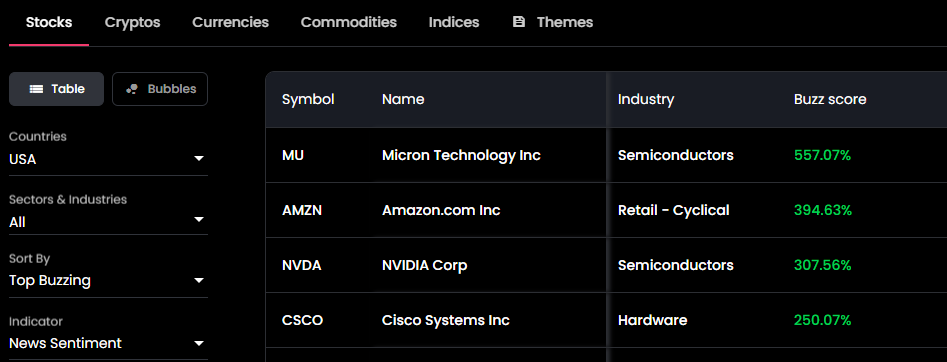Open the Sort By Top Buzzing dropdown
Image resolution: width=947 pixels, height=362 pixels.
tap(108, 280)
